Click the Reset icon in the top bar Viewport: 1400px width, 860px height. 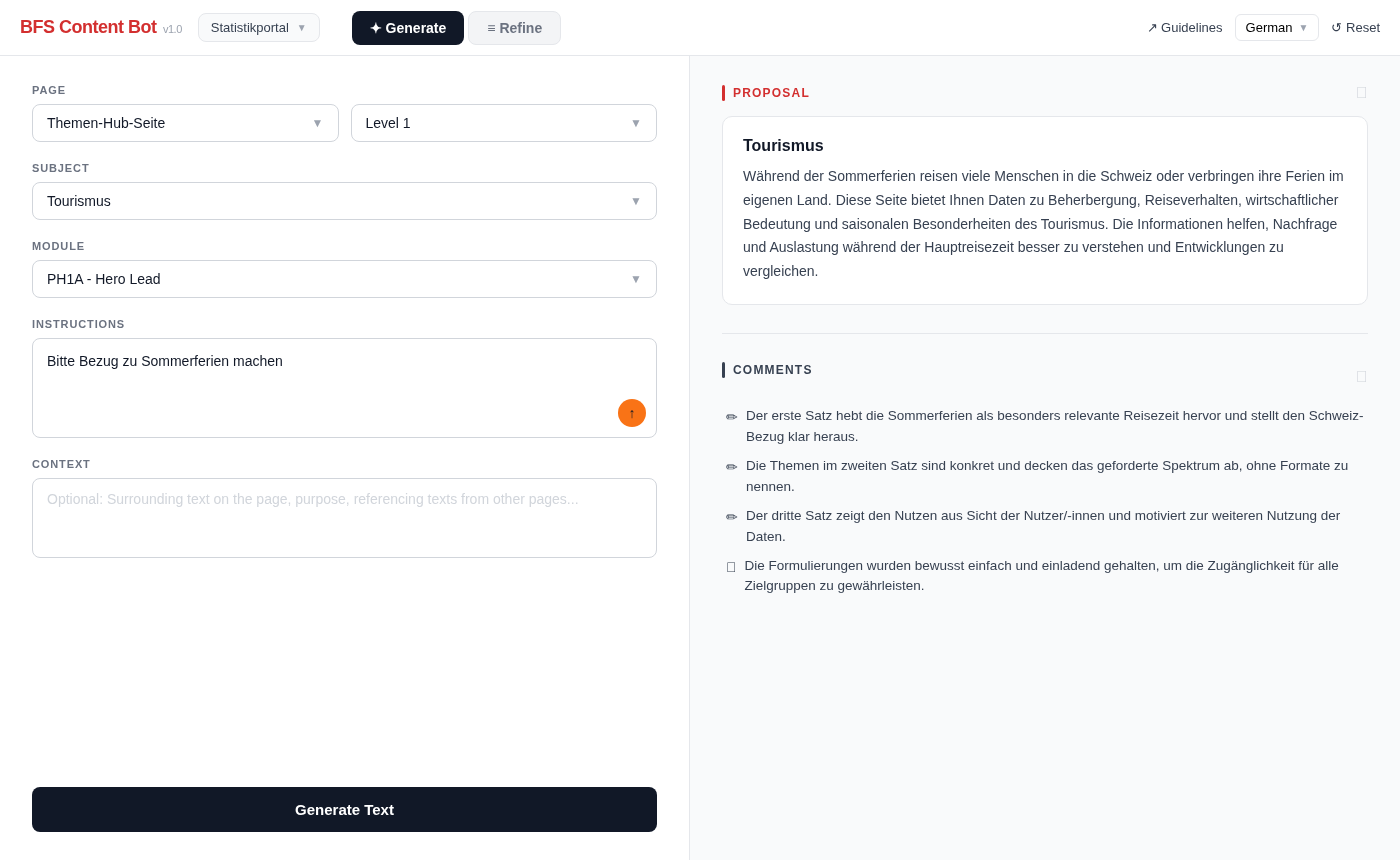pos(1337,27)
